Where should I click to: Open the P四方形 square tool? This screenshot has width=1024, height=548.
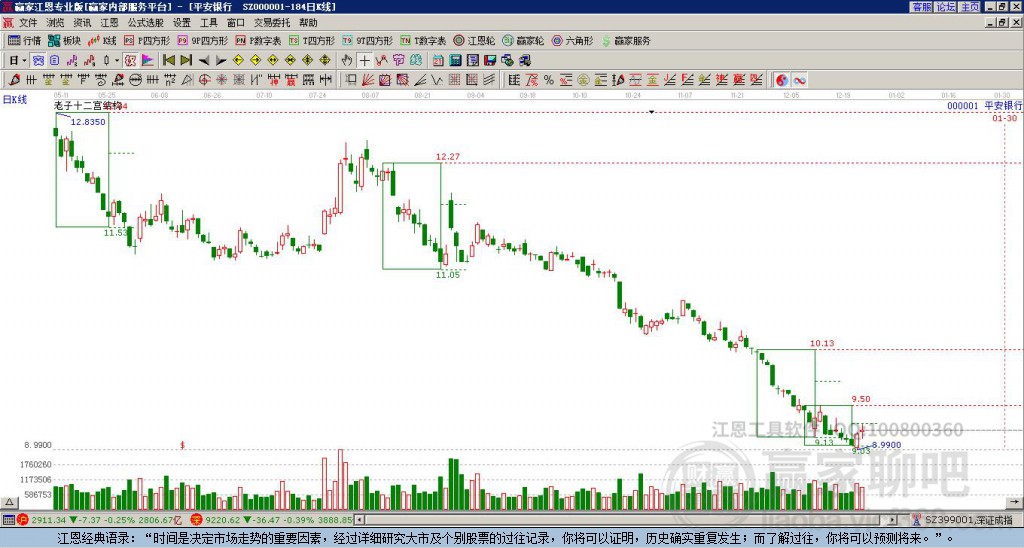click(146, 40)
